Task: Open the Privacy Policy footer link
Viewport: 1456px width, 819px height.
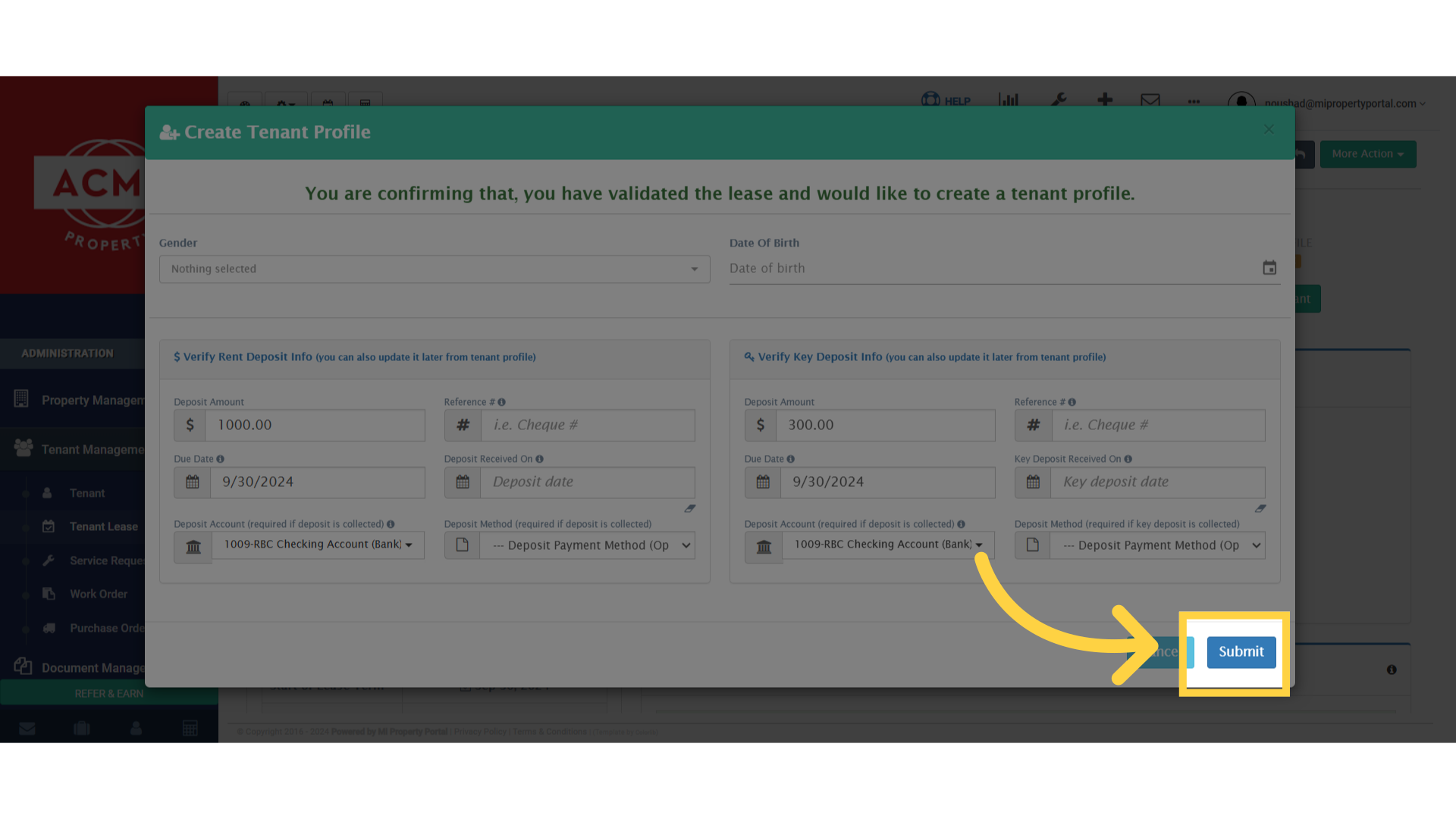Action: 480,732
